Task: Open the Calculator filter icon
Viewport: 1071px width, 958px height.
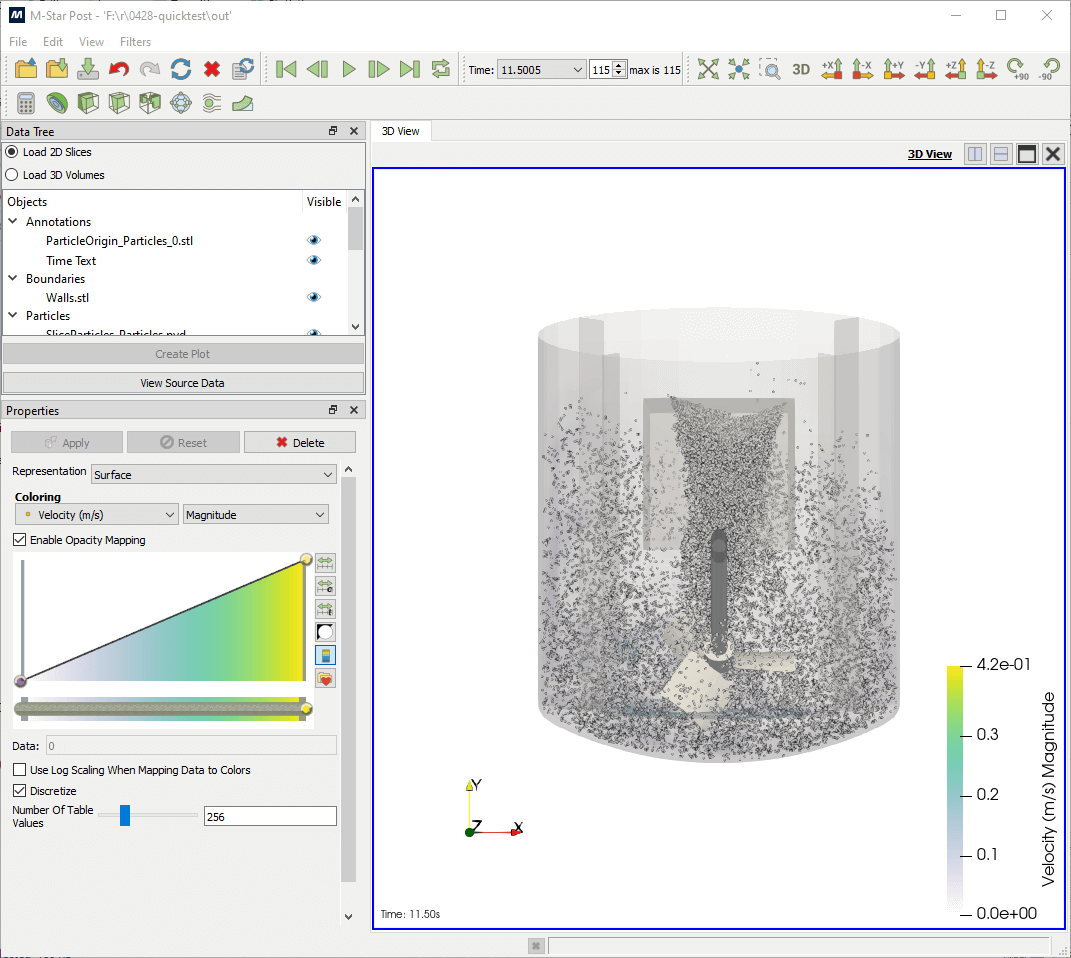Action: 27,103
